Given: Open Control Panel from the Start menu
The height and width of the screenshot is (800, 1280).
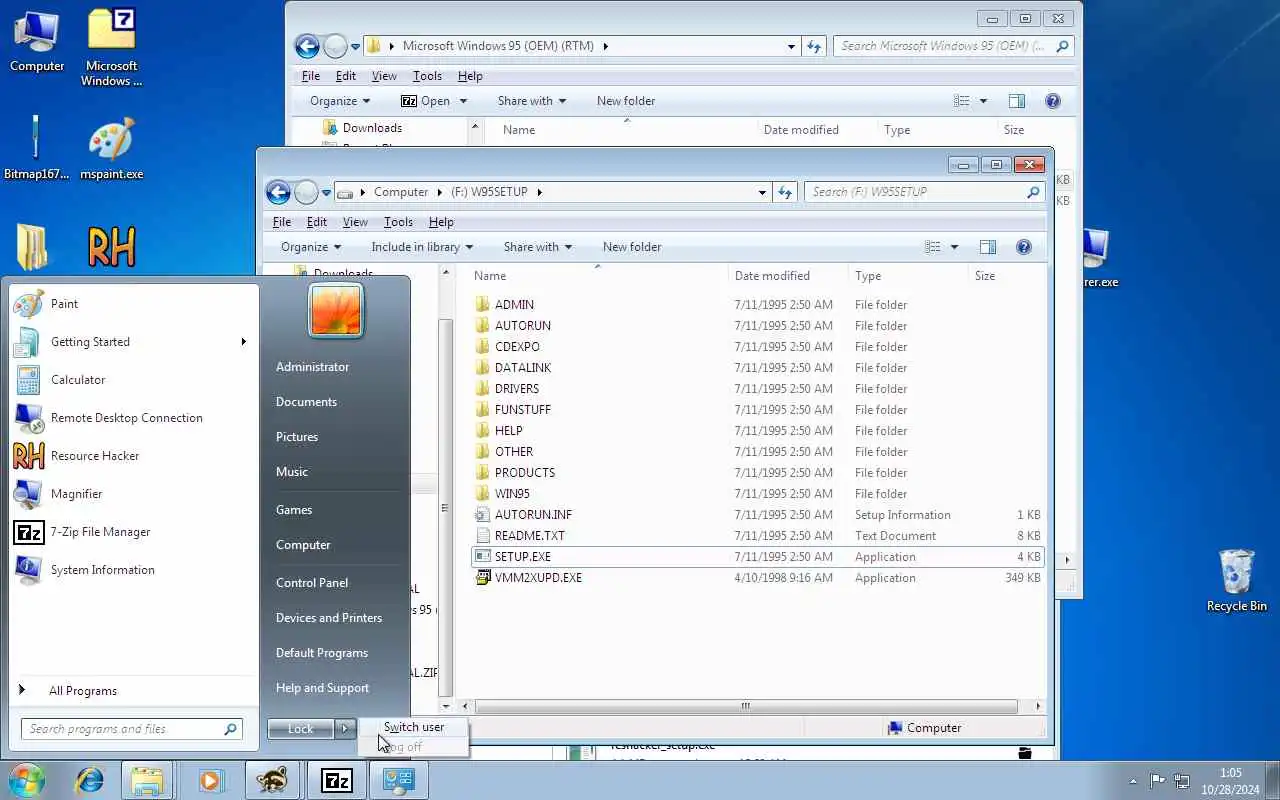Looking at the screenshot, I should click(x=312, y=583).
